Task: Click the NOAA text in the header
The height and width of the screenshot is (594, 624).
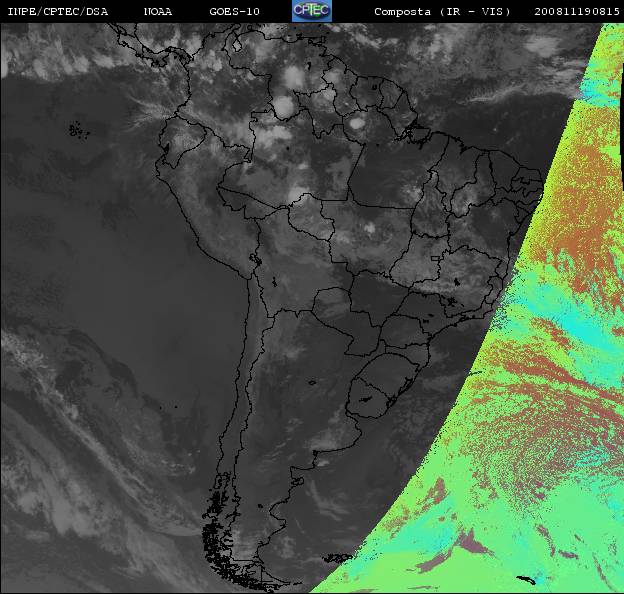Action: click(158, 12)
